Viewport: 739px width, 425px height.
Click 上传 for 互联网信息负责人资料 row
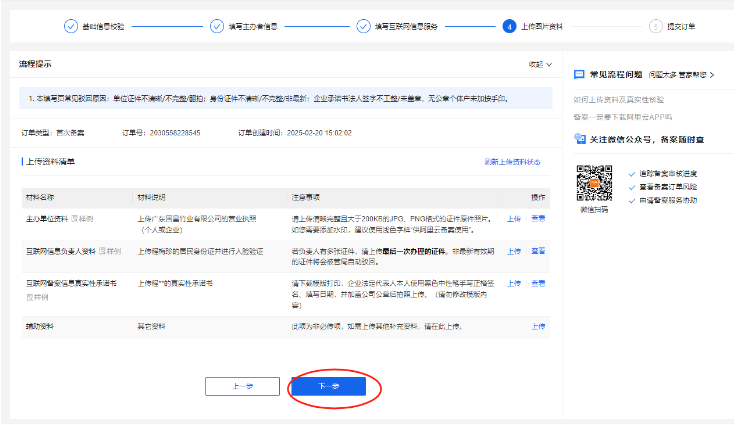513,251
